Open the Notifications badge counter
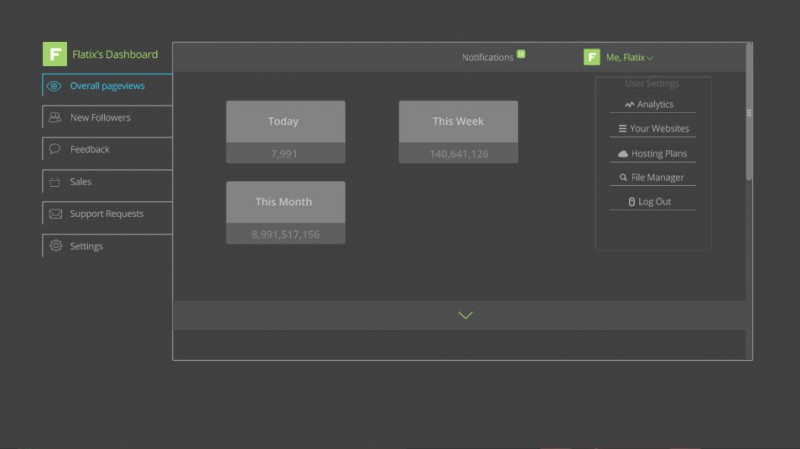Viewport: 800px width, 449px height. pos(521,54)
